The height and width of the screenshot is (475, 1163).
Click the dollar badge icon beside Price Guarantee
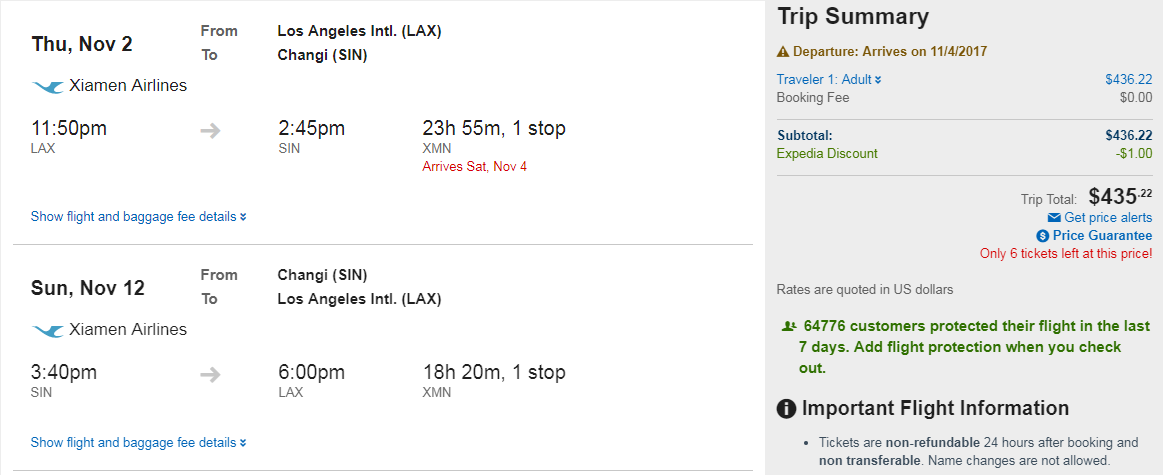1043,236
